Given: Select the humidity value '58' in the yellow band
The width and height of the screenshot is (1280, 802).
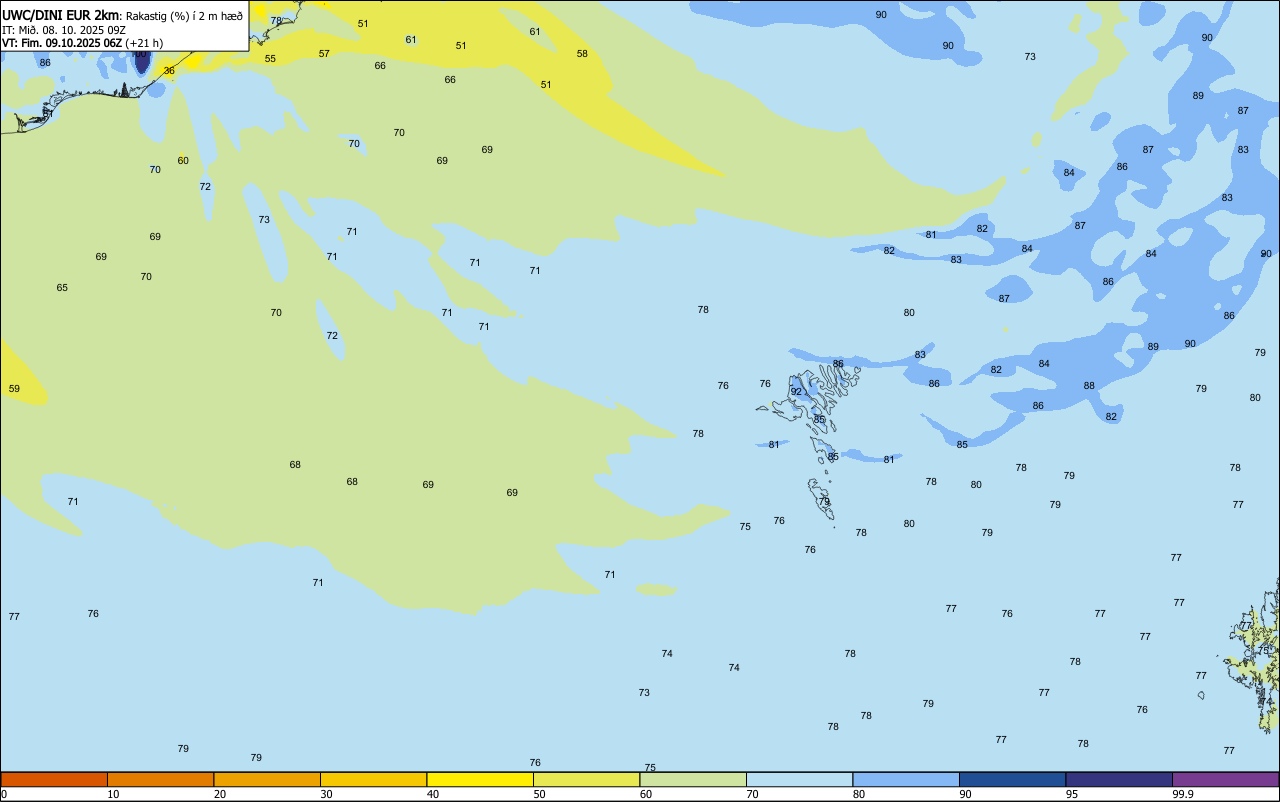Looking at the screenshot, I should (x=582, y=54).
